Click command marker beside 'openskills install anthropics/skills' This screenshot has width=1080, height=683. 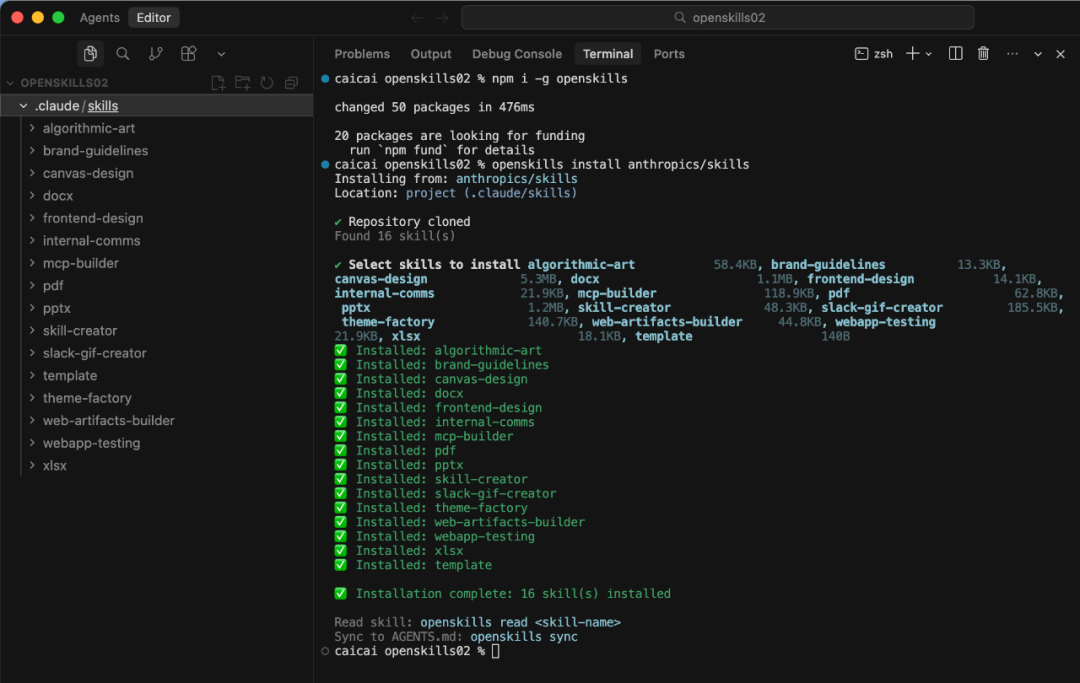pyautogui.click(x=325, y=165)
